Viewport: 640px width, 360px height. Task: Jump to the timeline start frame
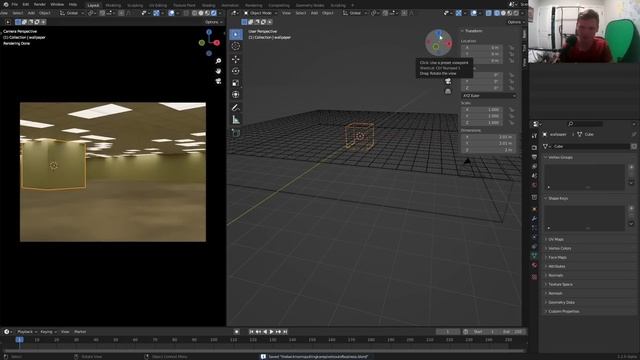pyautogui.click(x=251, y=332)
